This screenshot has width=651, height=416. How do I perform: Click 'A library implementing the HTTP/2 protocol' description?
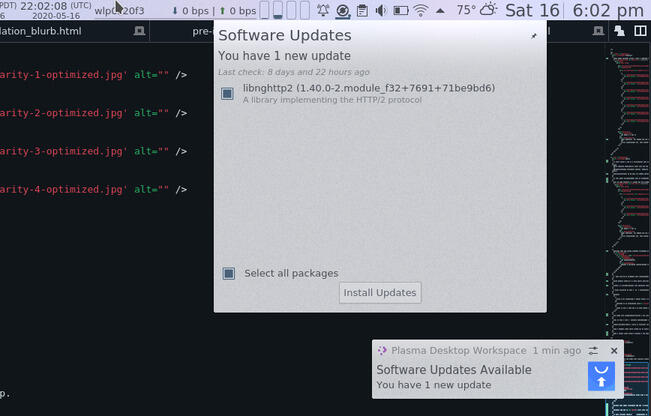point(332,100)
